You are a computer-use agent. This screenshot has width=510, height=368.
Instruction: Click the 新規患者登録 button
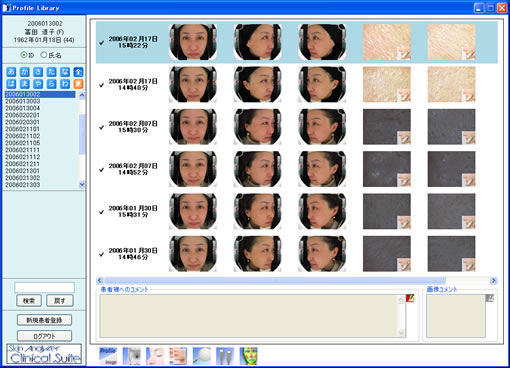pyautogui.click(x=44, y=320)
